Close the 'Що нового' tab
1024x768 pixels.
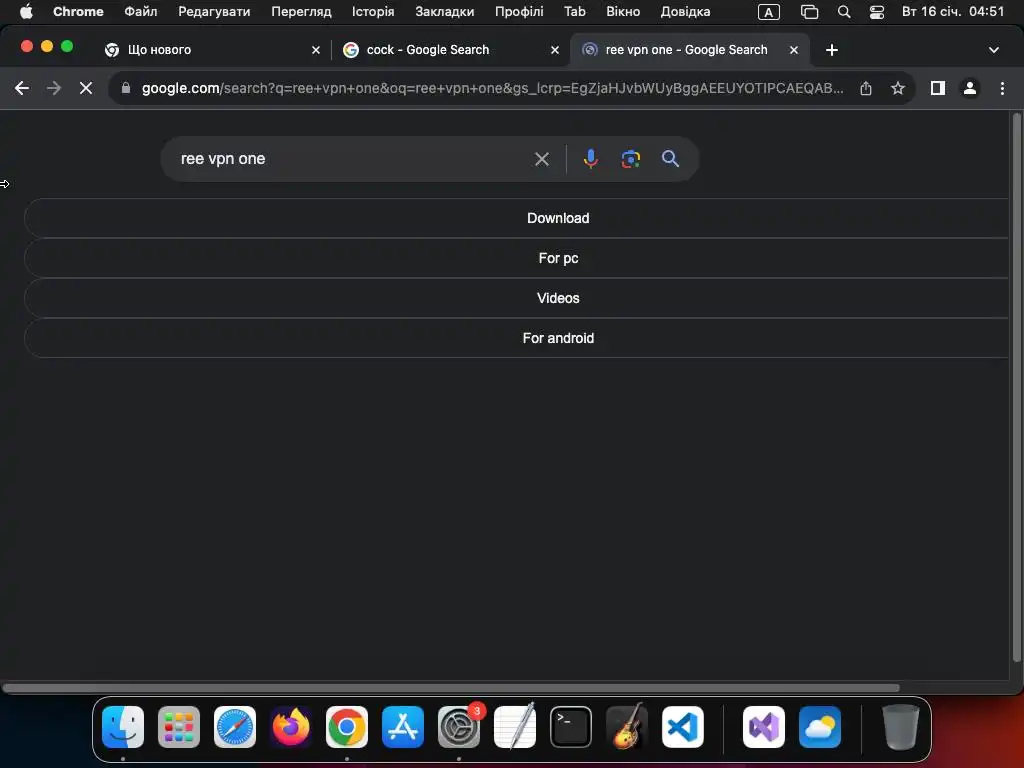(x=316, y=50)
